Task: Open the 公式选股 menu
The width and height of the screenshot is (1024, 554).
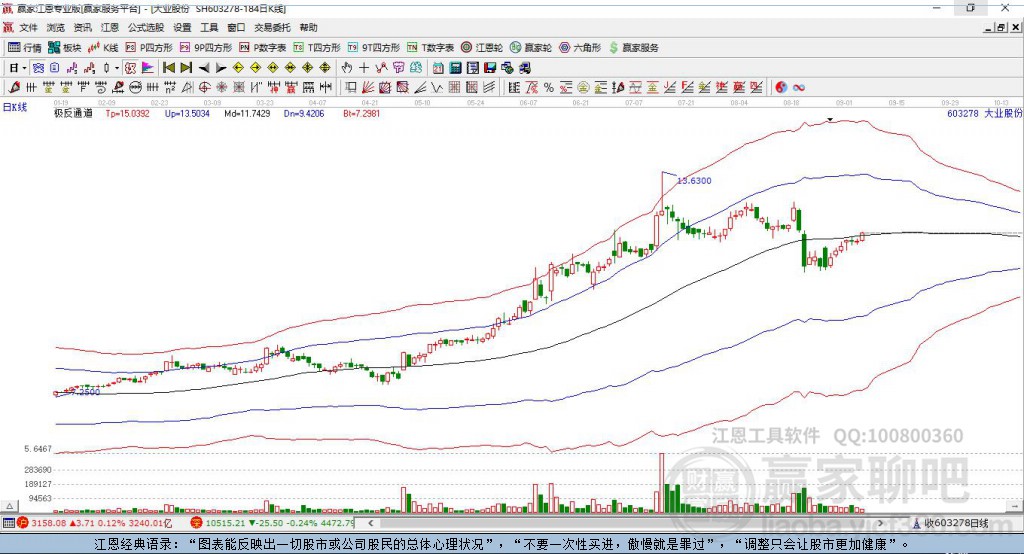Action: coord(146,27)
